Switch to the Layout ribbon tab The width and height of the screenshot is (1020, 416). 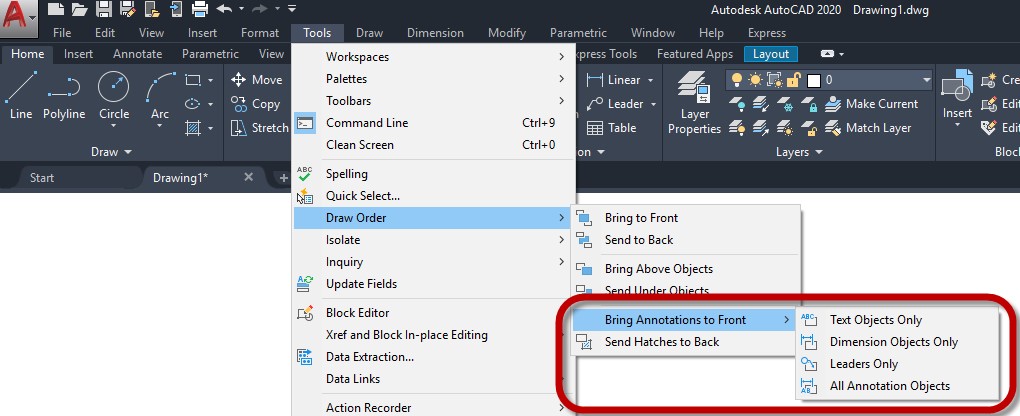(x=771, y=54)
